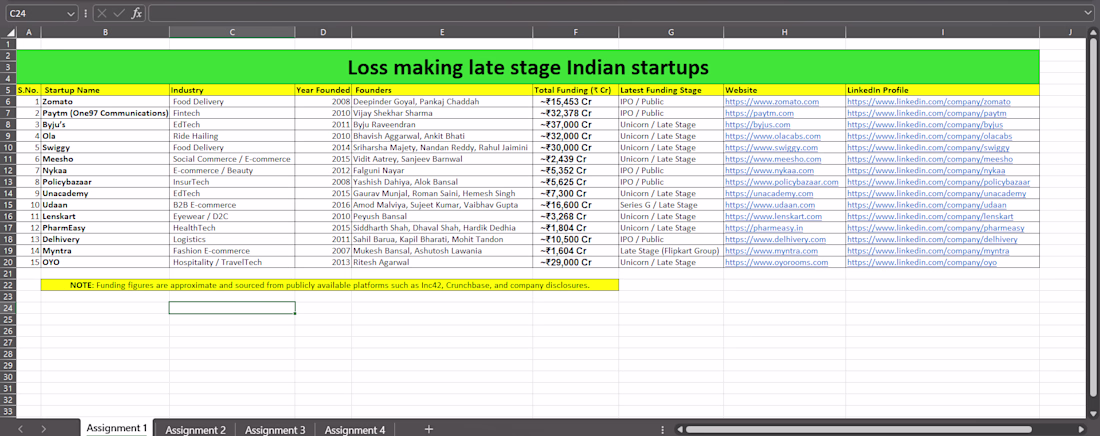Open the Byju's website link

(760, 124)
